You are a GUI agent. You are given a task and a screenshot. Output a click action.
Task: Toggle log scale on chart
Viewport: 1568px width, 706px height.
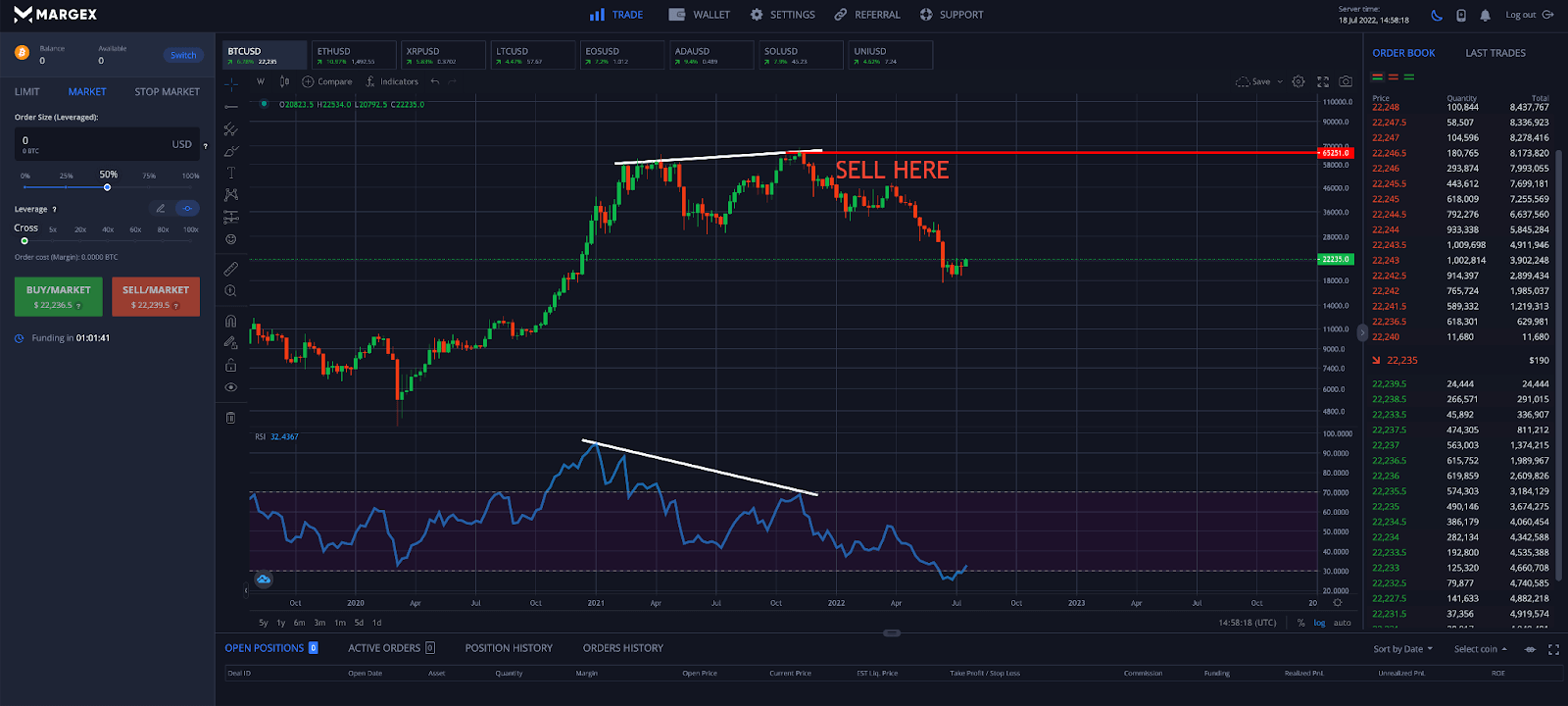(x=1319, y=623)
